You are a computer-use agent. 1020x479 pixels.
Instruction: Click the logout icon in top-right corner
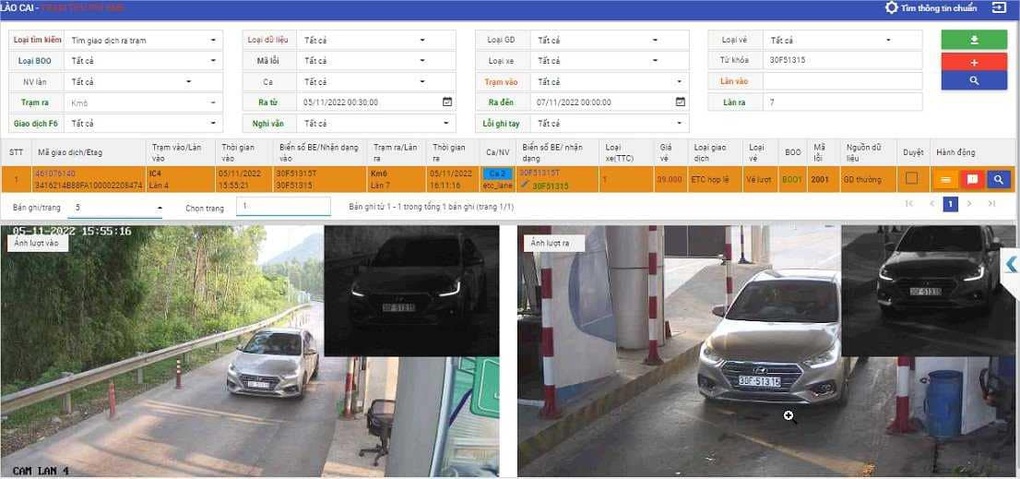pyautogui.click(x=998, y=8)
